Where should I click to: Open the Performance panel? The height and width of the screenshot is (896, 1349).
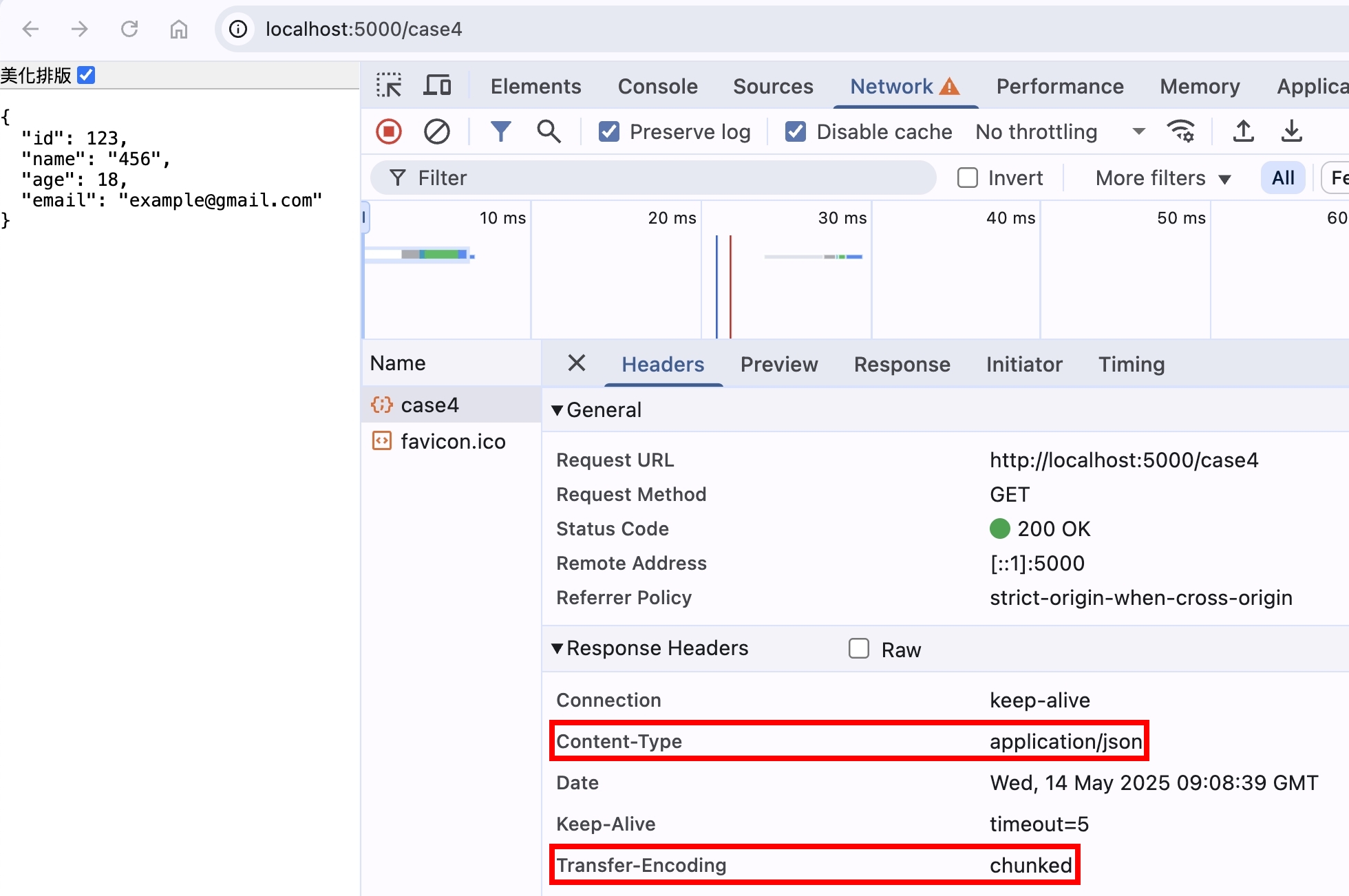[x=1060, y=87]
